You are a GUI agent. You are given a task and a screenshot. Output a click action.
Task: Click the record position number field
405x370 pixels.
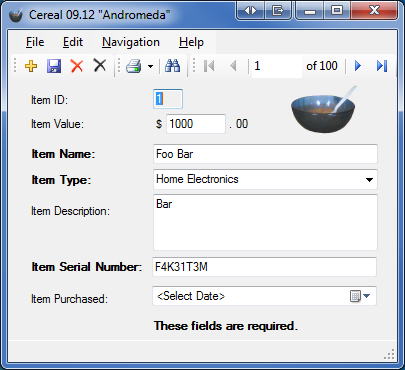click(x=277, y=66)
